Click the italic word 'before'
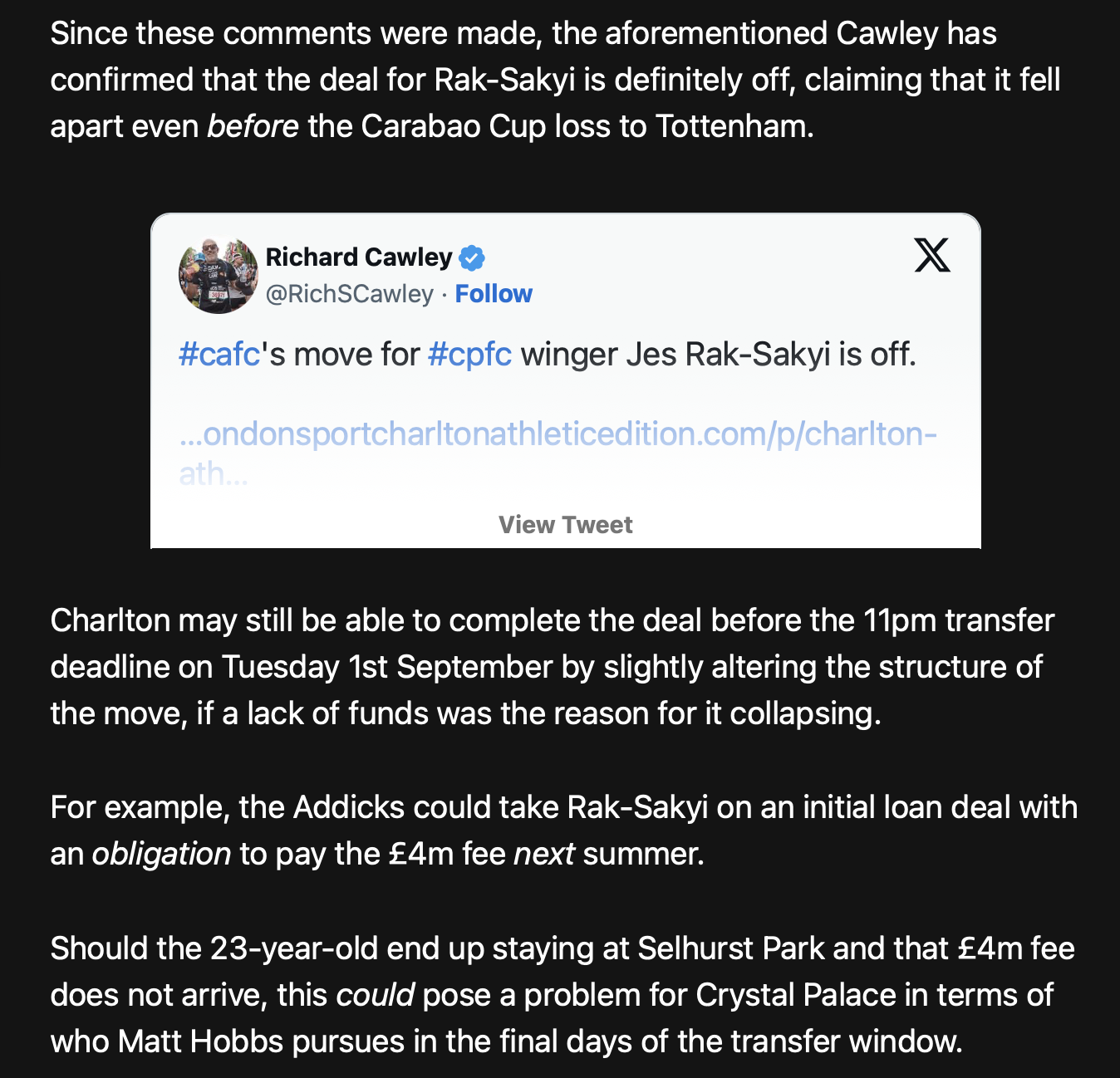1120x1078 pixels. coord(253,126)
